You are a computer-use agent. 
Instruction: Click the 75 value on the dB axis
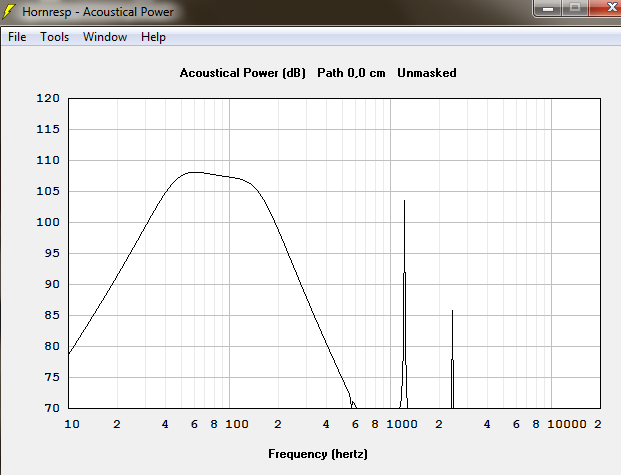click(x=52, y=377)
